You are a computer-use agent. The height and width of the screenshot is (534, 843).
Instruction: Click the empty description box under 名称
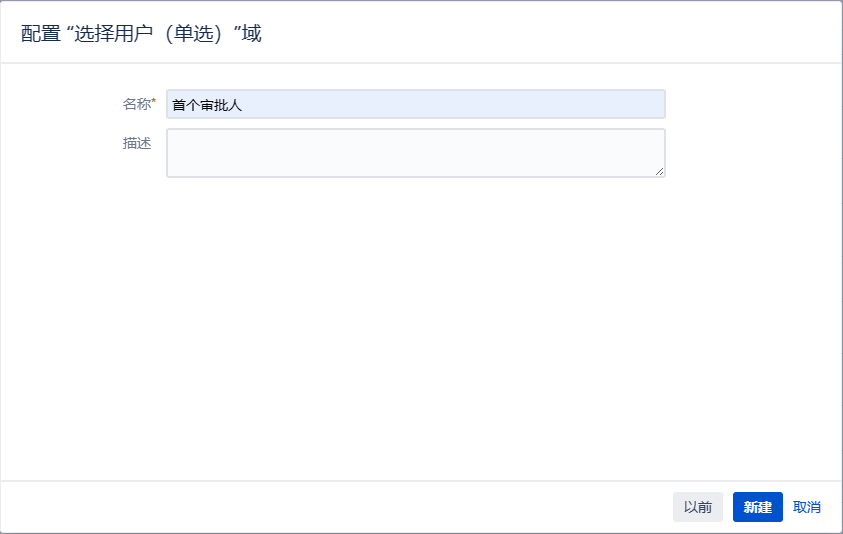[416, 153]
